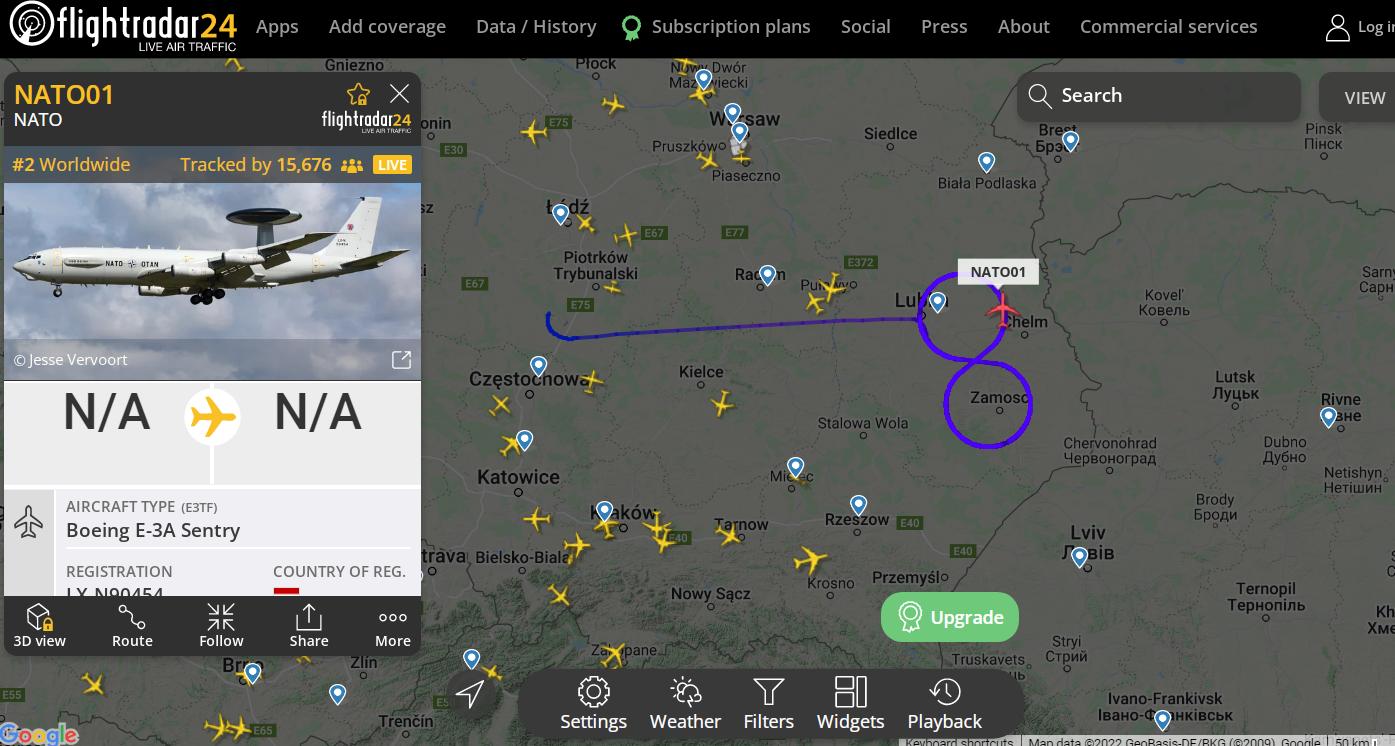
Task: Show the Route for NATO01
Action: coord(132,626)
